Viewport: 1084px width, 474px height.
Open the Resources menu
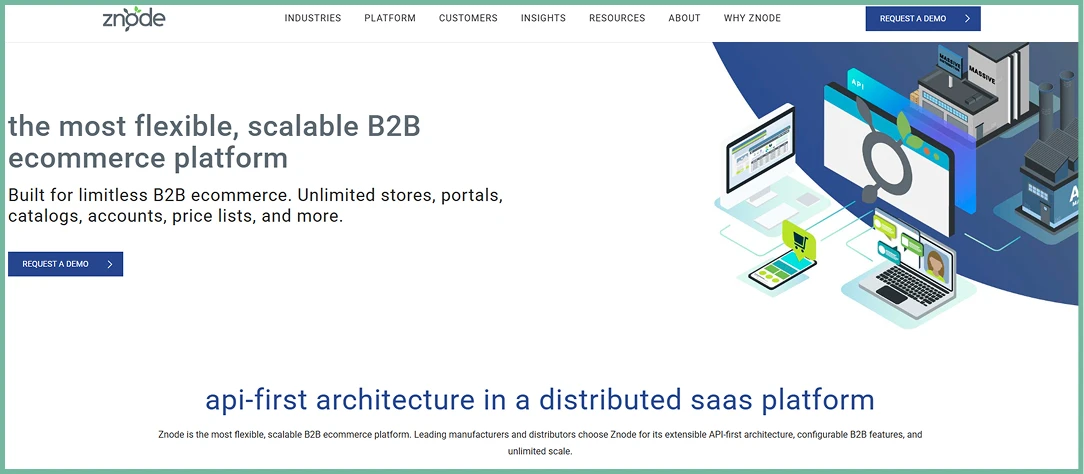pos(617,18)
